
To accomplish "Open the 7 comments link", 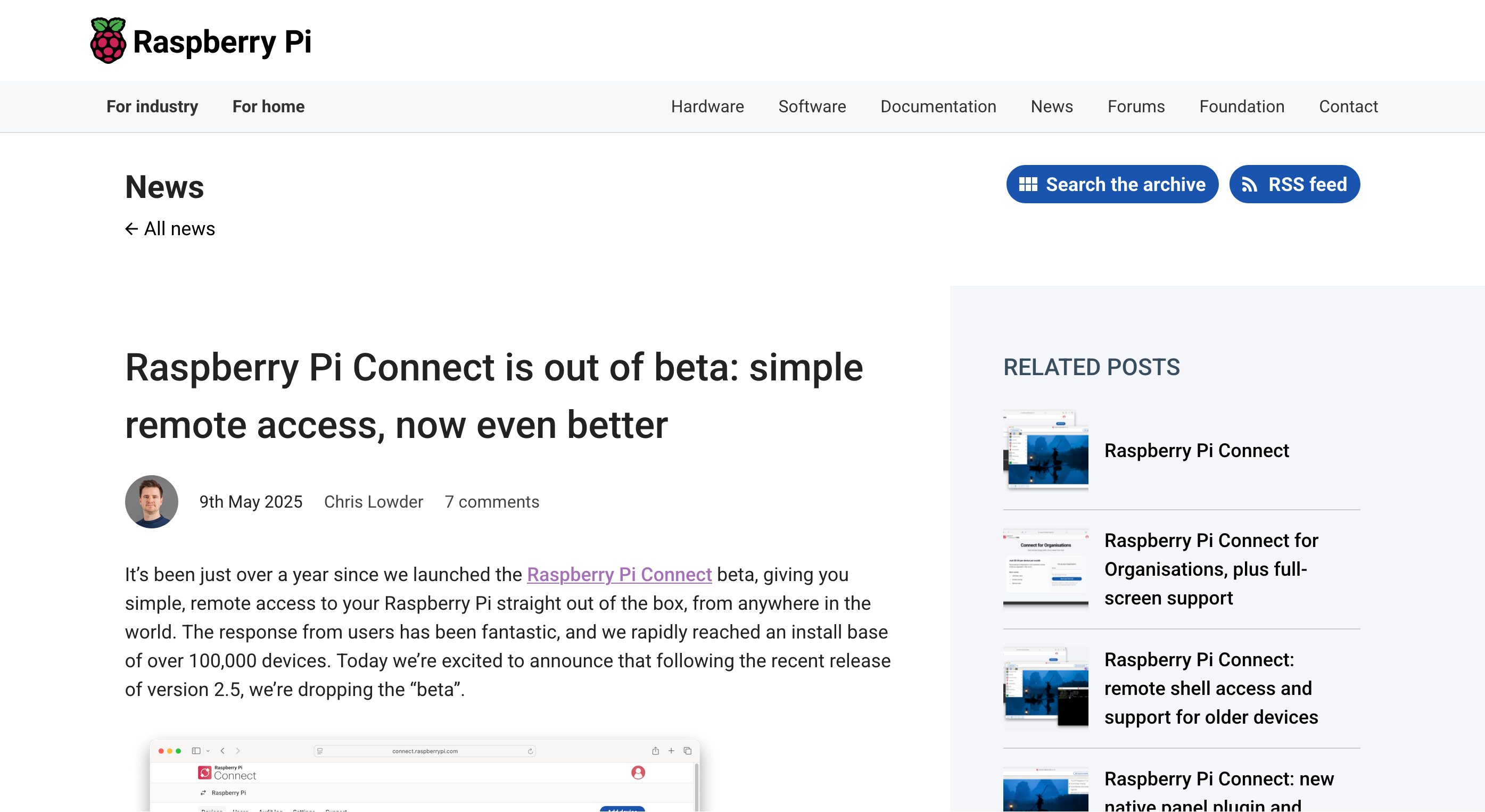I will coord(492,502).
